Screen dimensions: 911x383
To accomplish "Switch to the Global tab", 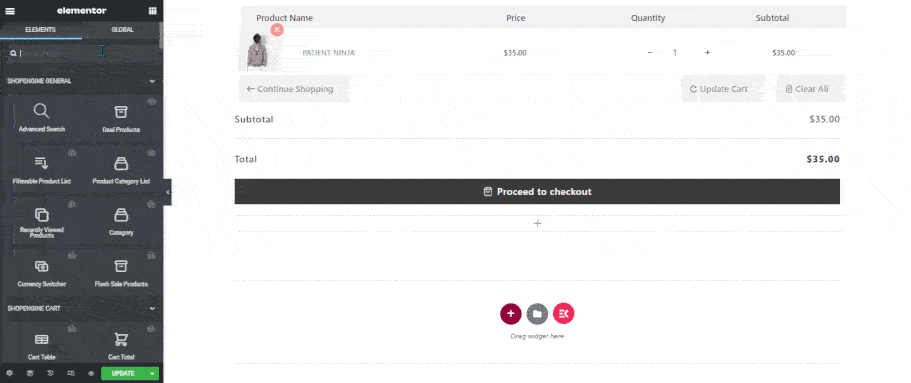I will tap(122, 30).
